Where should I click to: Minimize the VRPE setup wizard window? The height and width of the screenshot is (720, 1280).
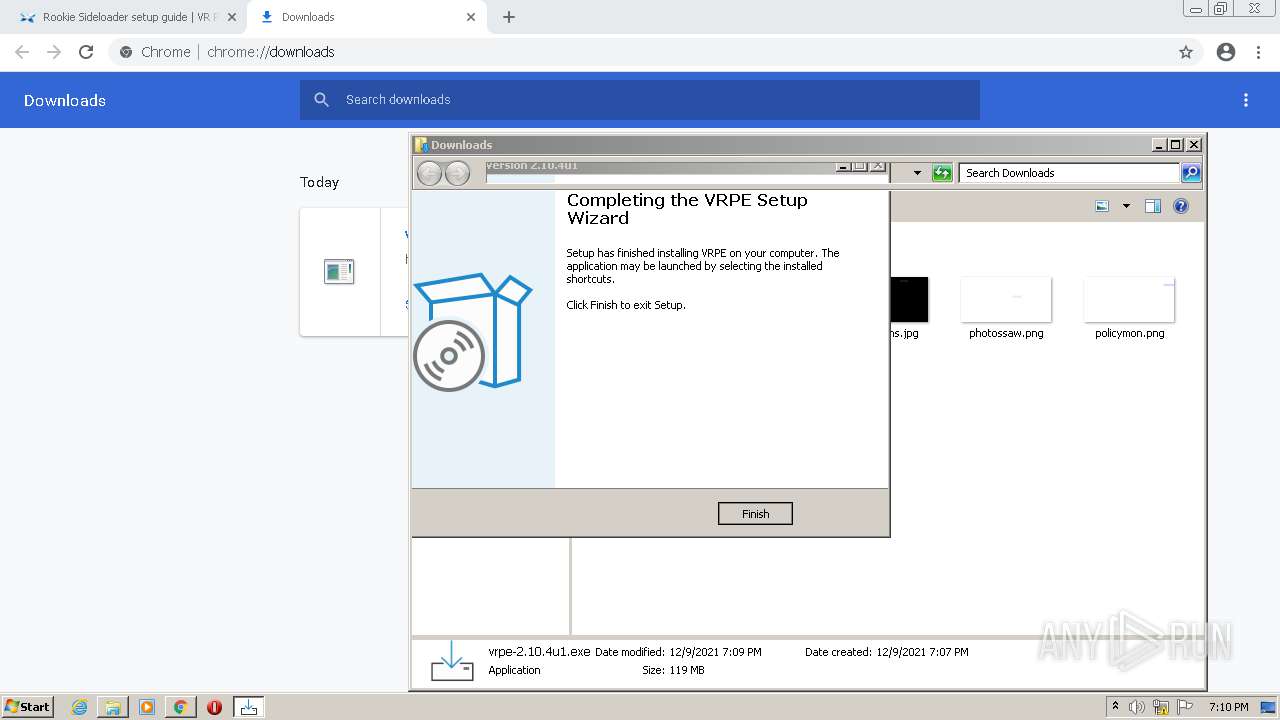click(843, 166)
